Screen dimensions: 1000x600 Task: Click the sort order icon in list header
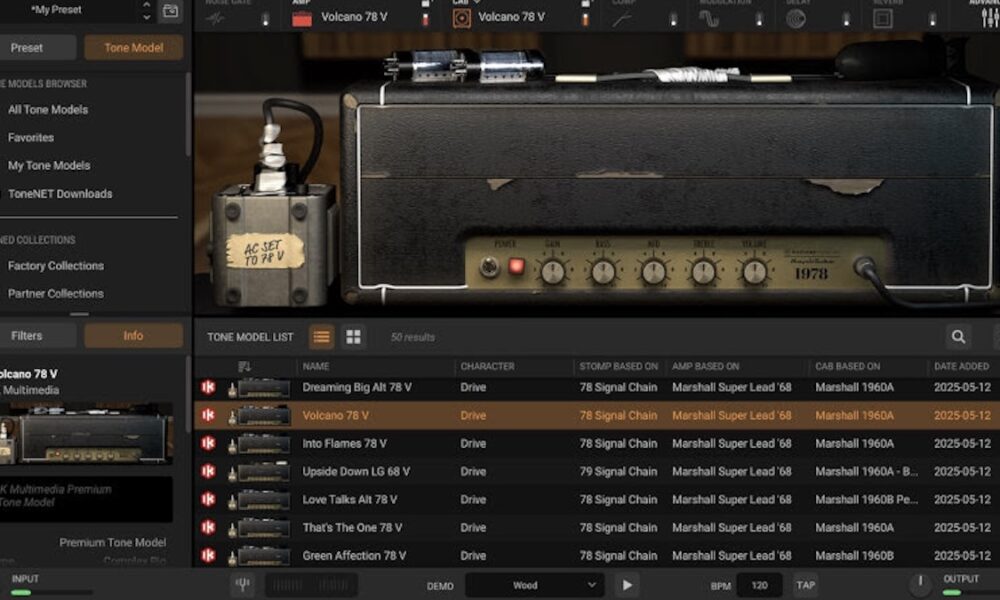click(244, 366)
